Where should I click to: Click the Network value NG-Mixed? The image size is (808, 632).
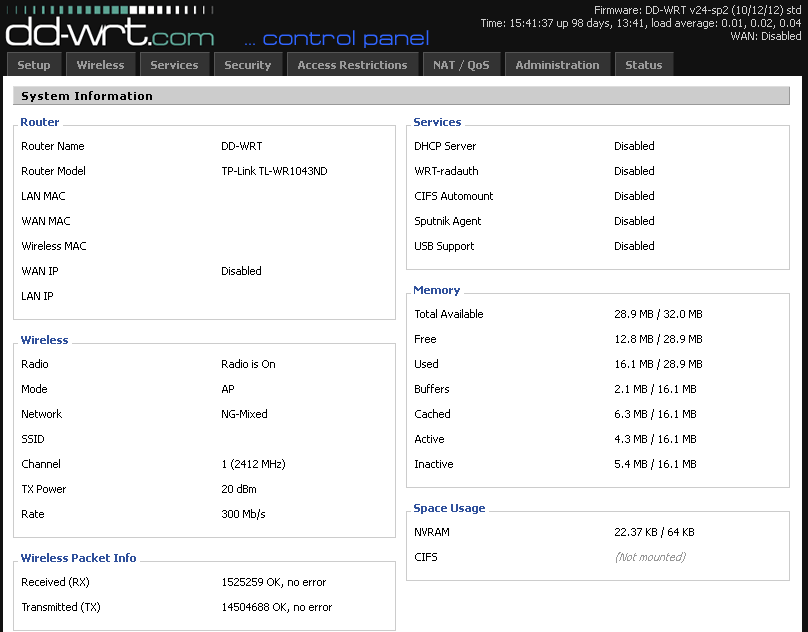pyautogui.click(x=244, y=414)
